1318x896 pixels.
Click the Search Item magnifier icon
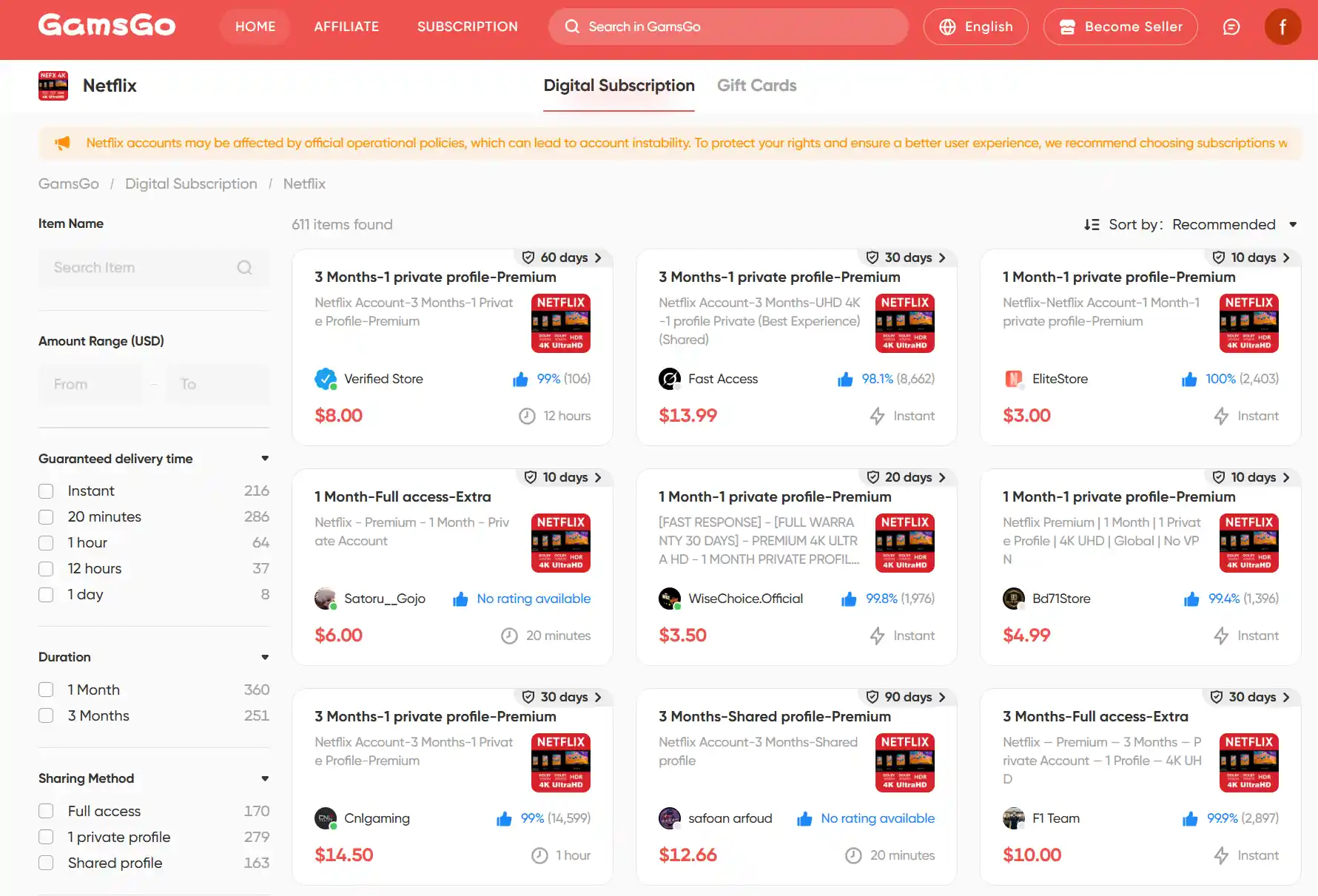(x=244, y=267)
